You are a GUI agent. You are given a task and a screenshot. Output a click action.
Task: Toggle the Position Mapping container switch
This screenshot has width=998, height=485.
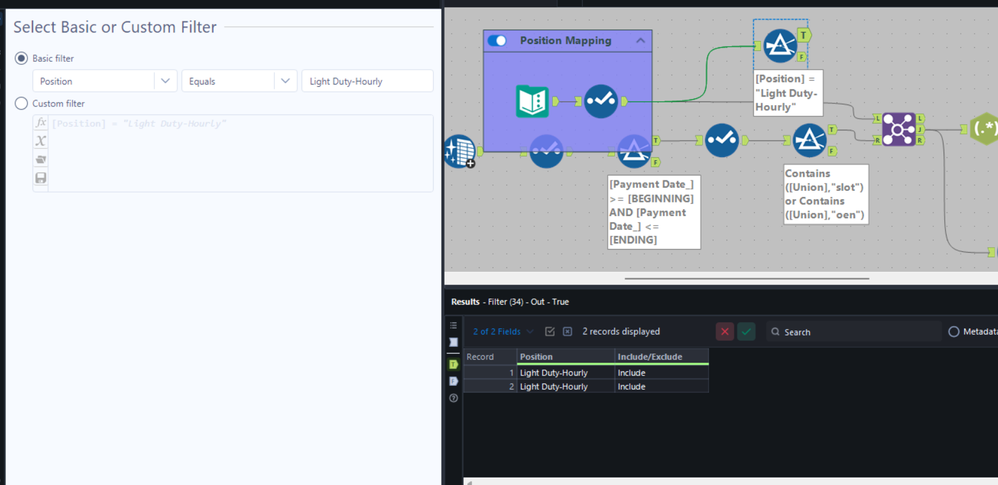coord(497,41)
